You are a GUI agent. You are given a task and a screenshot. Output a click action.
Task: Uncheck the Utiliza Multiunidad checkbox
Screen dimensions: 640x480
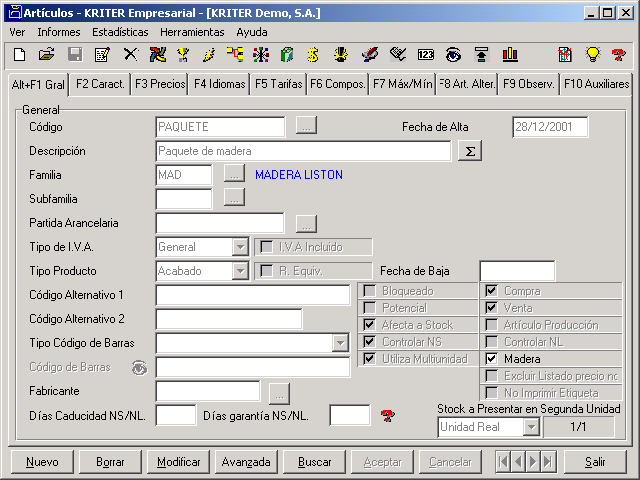click(369, 359)
